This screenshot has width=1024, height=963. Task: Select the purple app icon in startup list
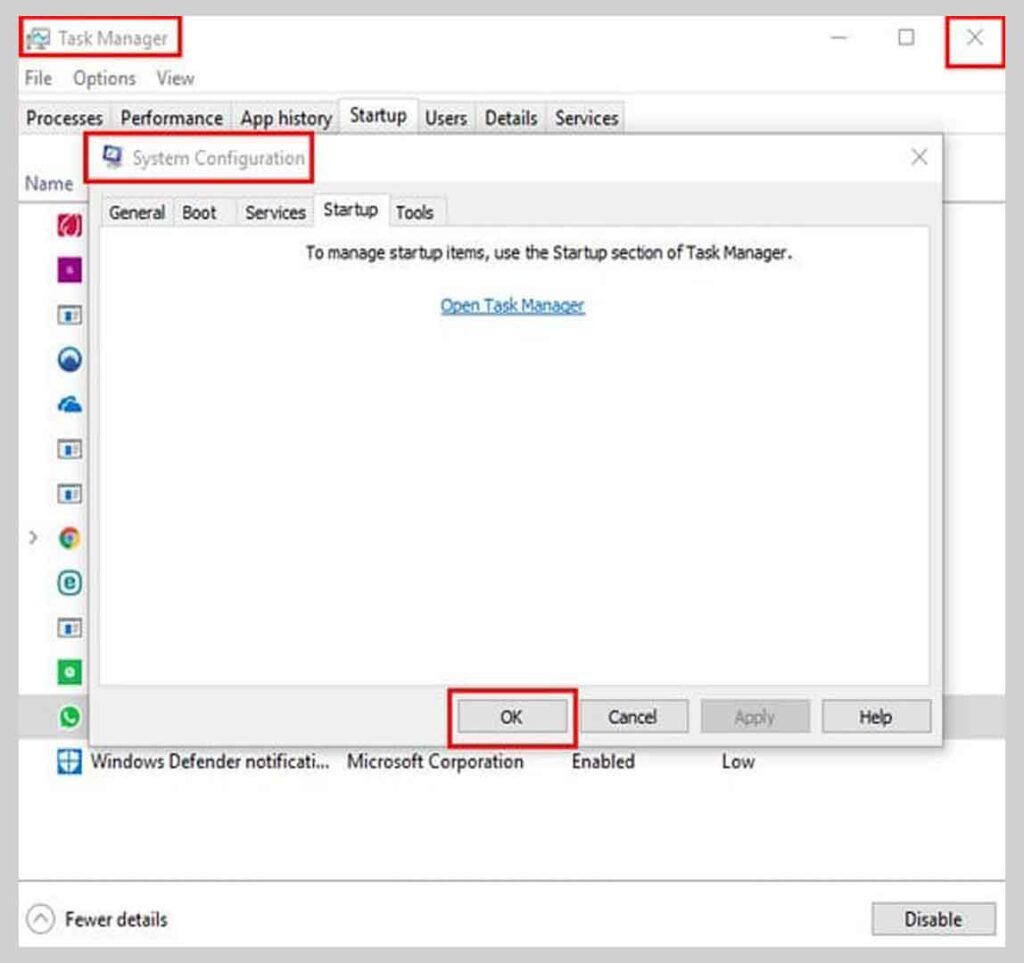click(x=68, y=270)
